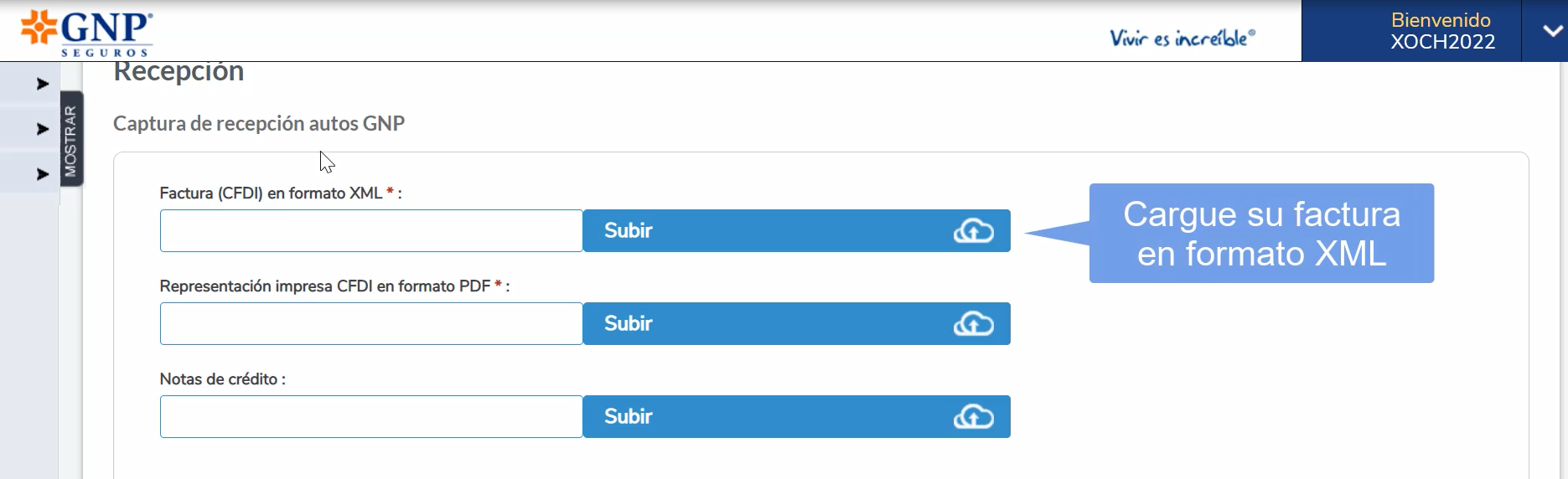Click the 'Vivir es increíble' slogan
Image resolution: width=1568 pixels, height=479 pixels.
coord(1182,38)
